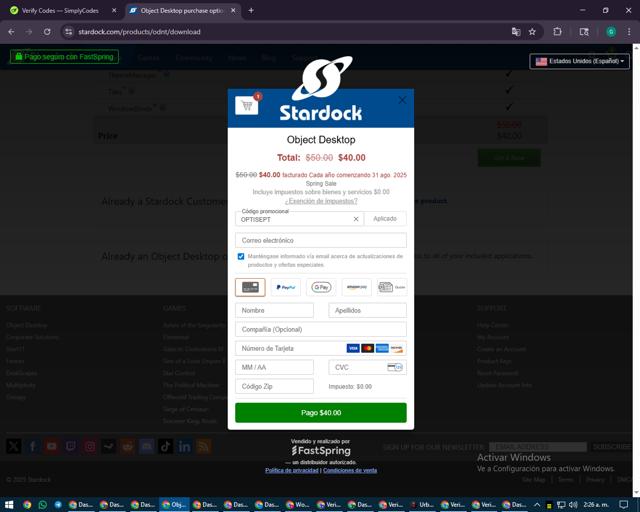
Task: Focus the CVC field
Action: (x=367, y=367)
